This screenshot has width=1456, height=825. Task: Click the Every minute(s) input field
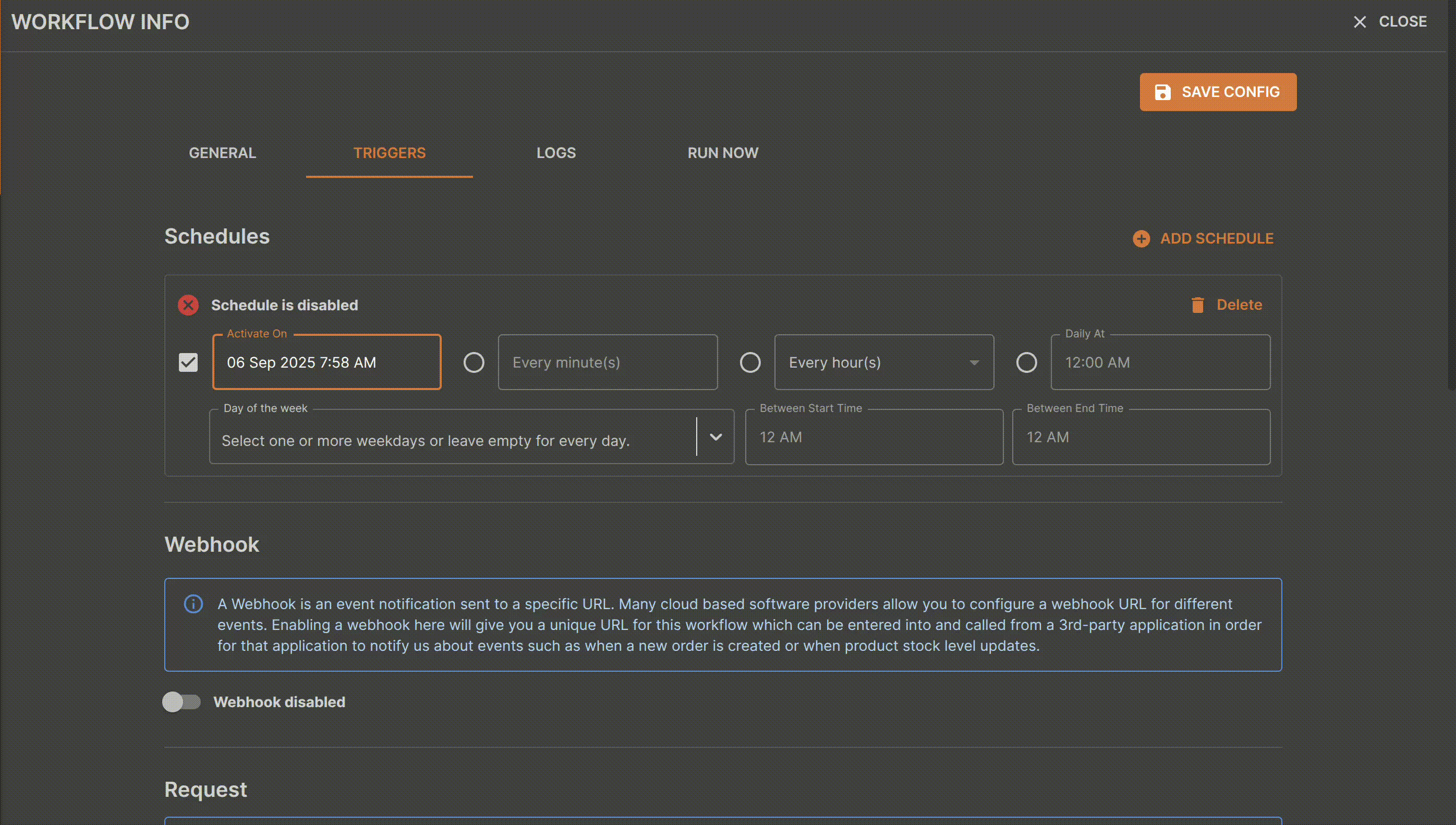pos(608,362)
